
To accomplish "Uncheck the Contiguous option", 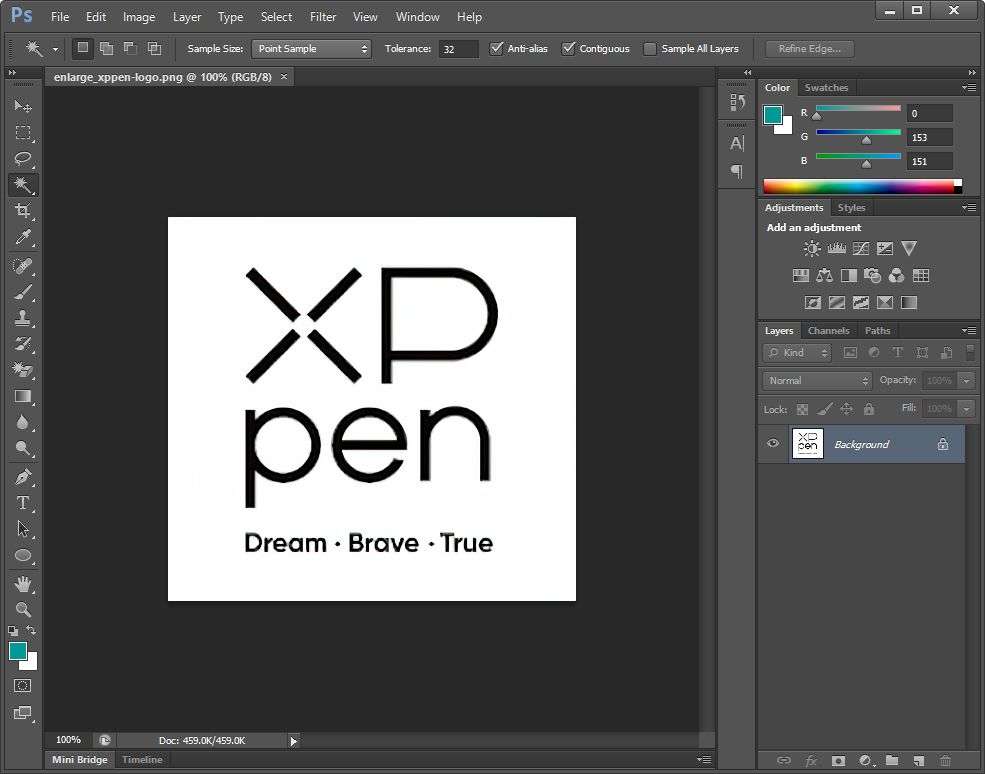I will pyautogui.click(x=569, y=48).
